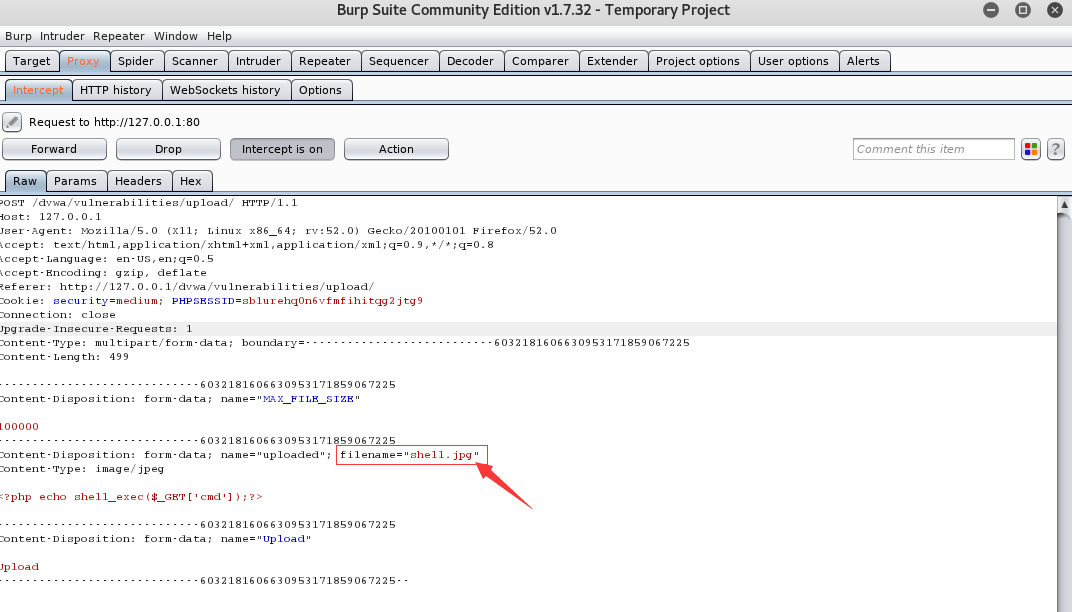Open the highlight color picker icon
The height and width of the screenshot is (612, 1072).
click(1031, 149)
